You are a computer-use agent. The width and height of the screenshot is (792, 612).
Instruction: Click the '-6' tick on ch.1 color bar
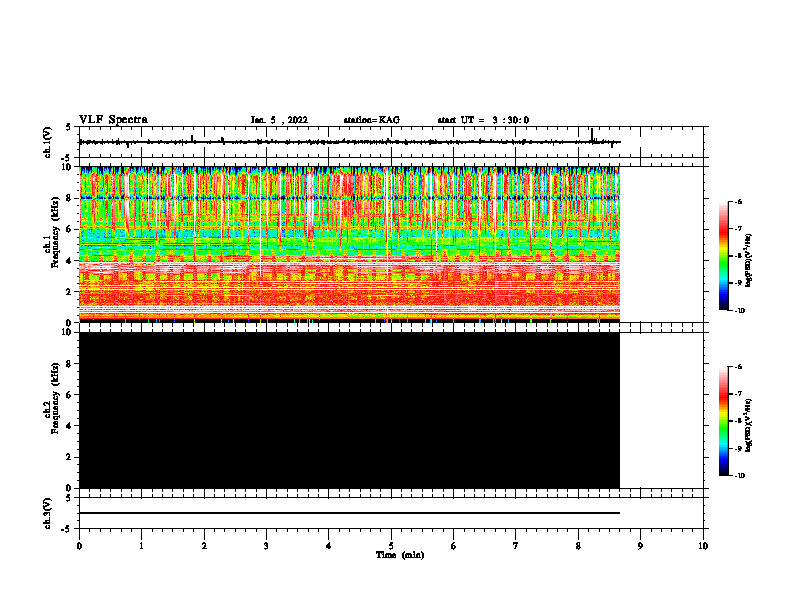tap(737, 201)
